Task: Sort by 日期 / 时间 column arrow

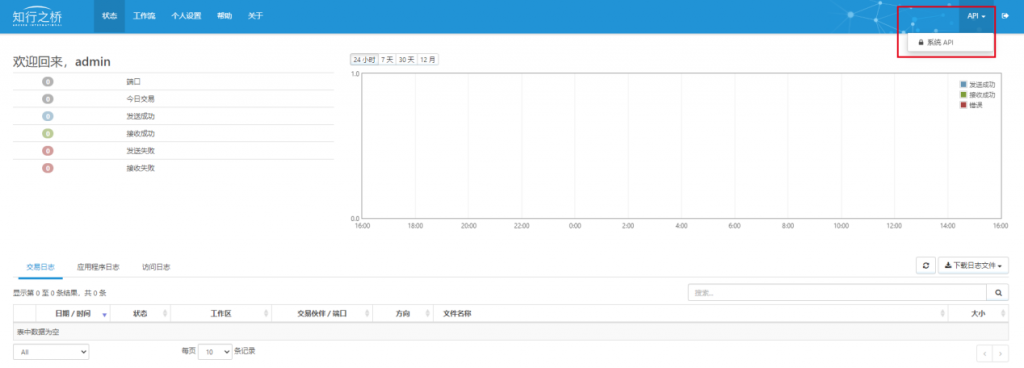Action: [104, 314]
